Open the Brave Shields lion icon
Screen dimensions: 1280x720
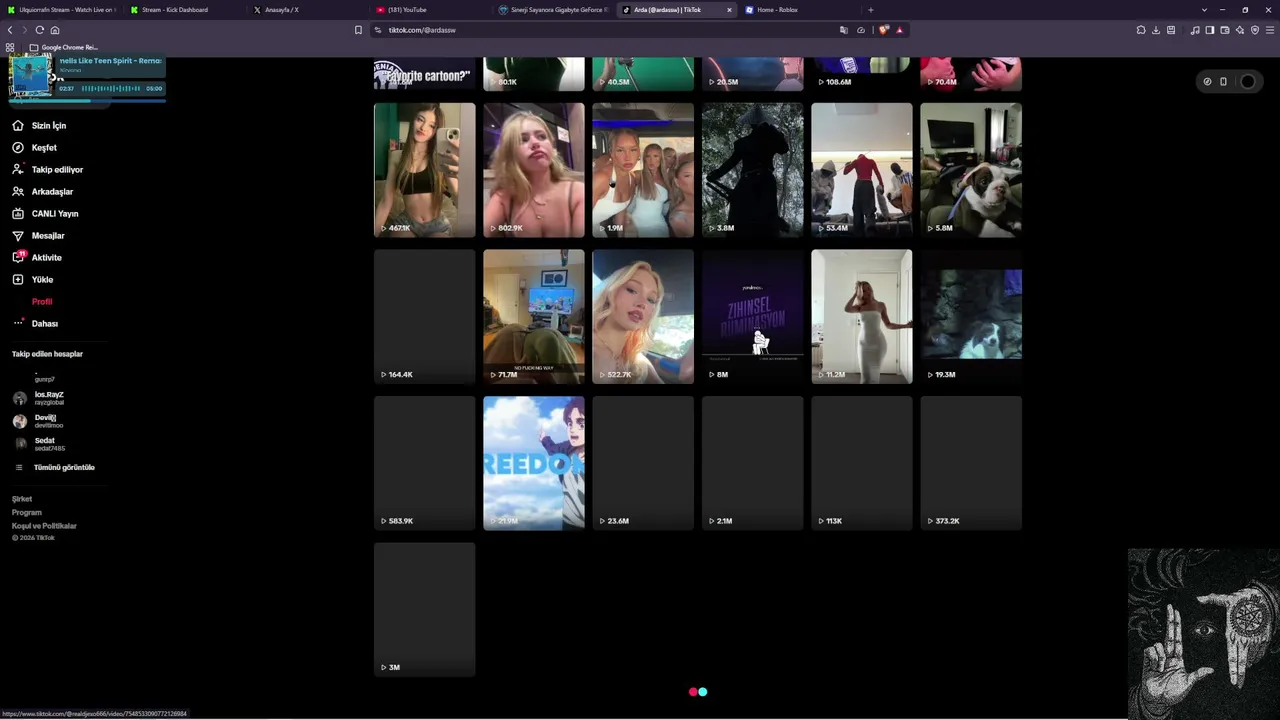pyautogui.click(x=883, y=30)
